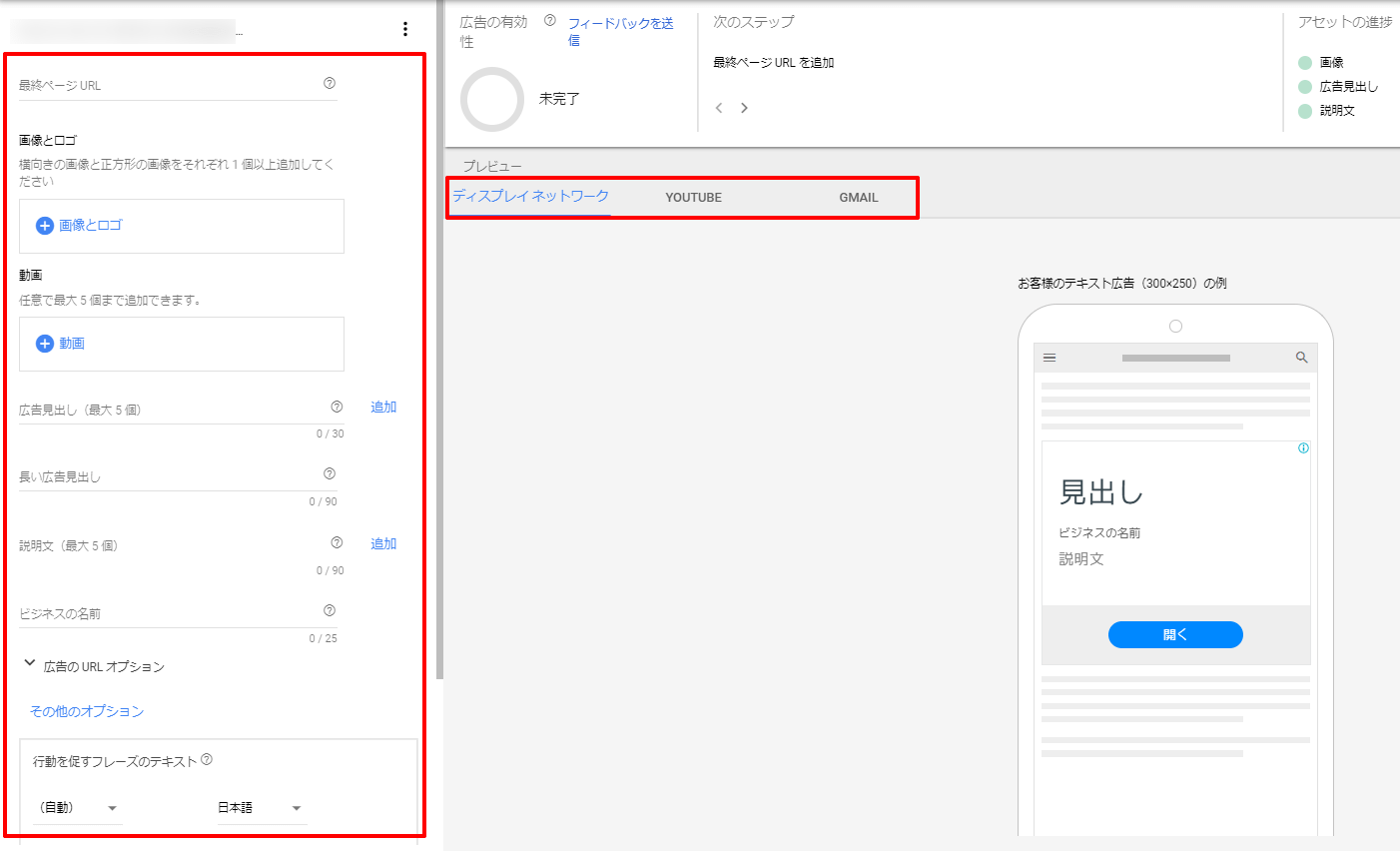
Task: Click help icon beside ビジネスの名前 field
Action: (330, 611)
